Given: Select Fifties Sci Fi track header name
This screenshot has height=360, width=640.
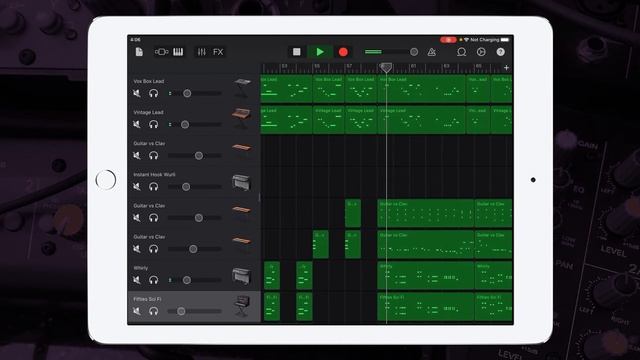Looking at the screenshot, I should click(x=147, y=299).
